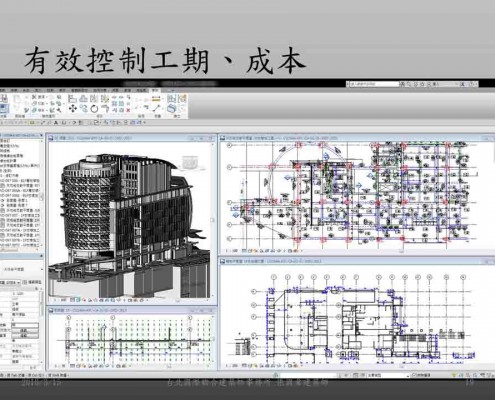Choose the Trim/Extend tool in the ribbon

[105, 108]
